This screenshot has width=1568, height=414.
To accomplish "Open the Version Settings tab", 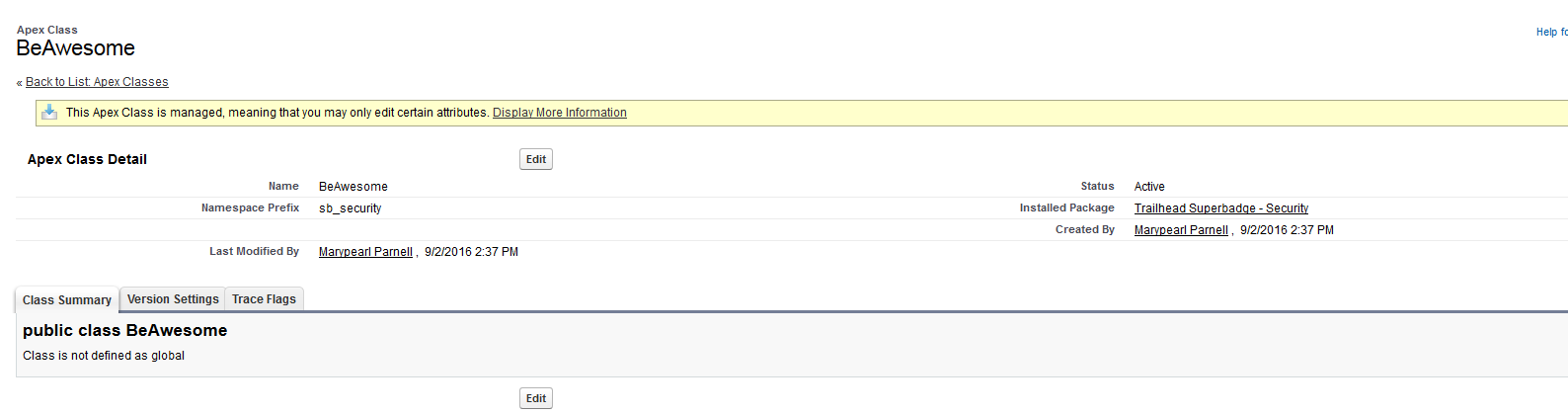I will [x=173, y=299].
